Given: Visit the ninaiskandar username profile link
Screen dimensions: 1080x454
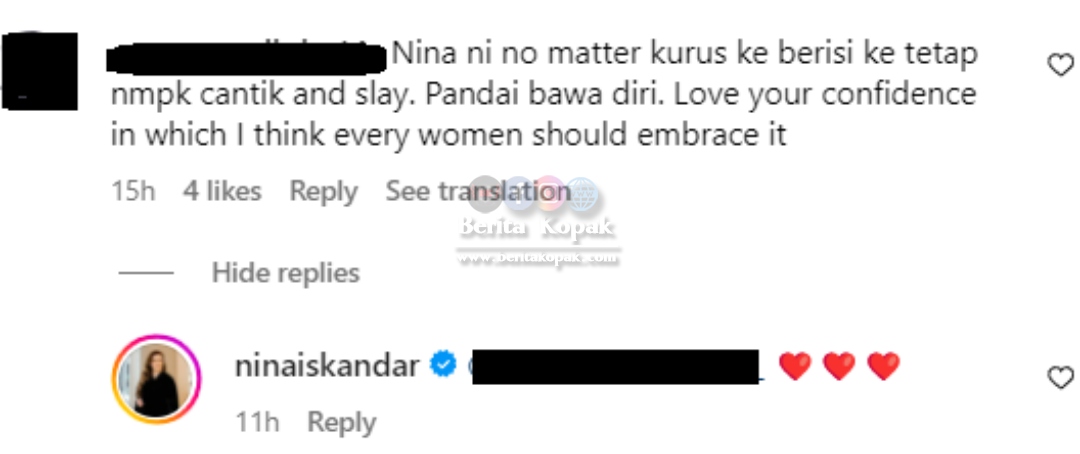Looking at the screenshot, I should (x=326, y=366).
